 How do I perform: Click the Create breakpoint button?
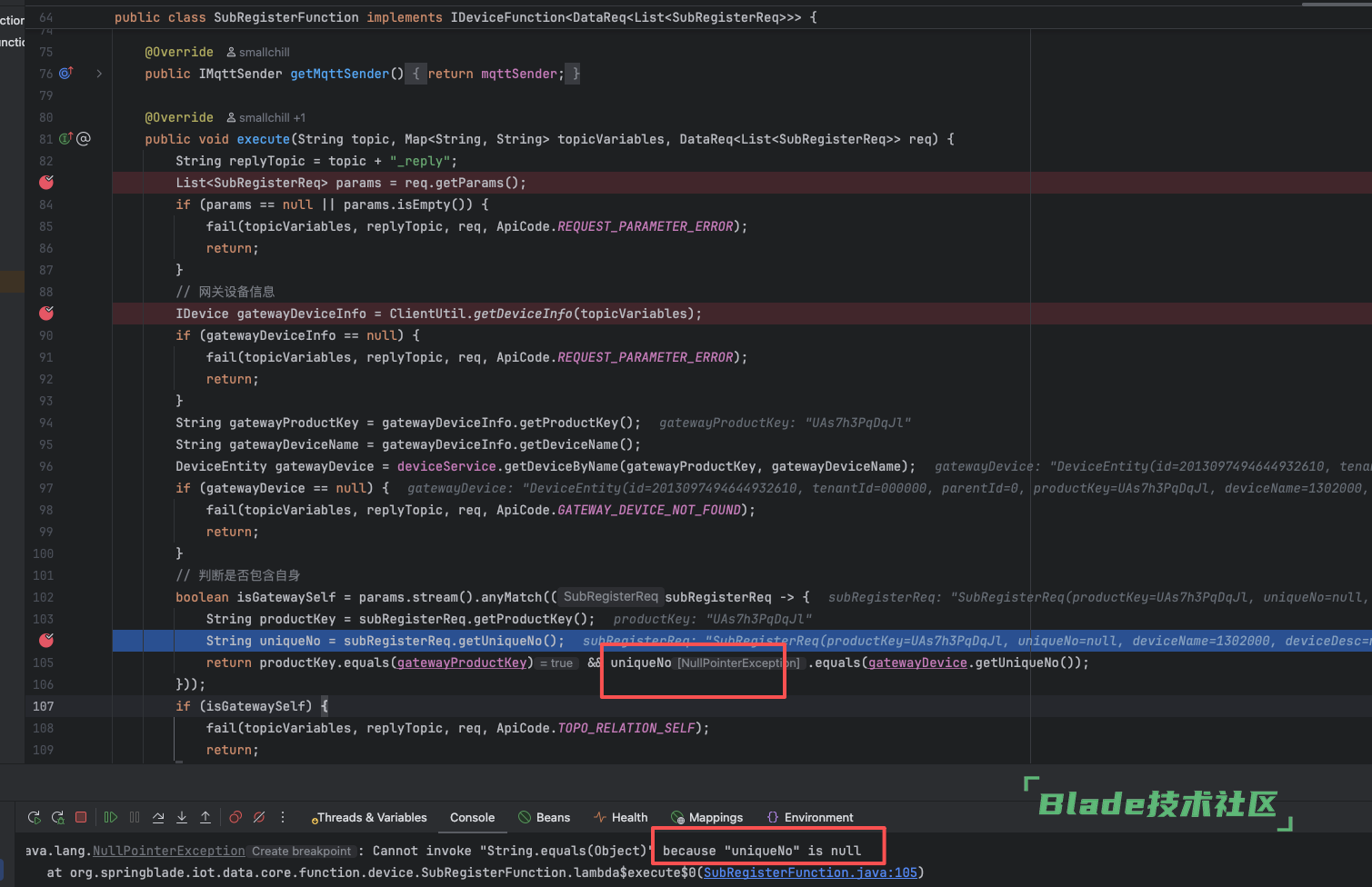point(301,852)
